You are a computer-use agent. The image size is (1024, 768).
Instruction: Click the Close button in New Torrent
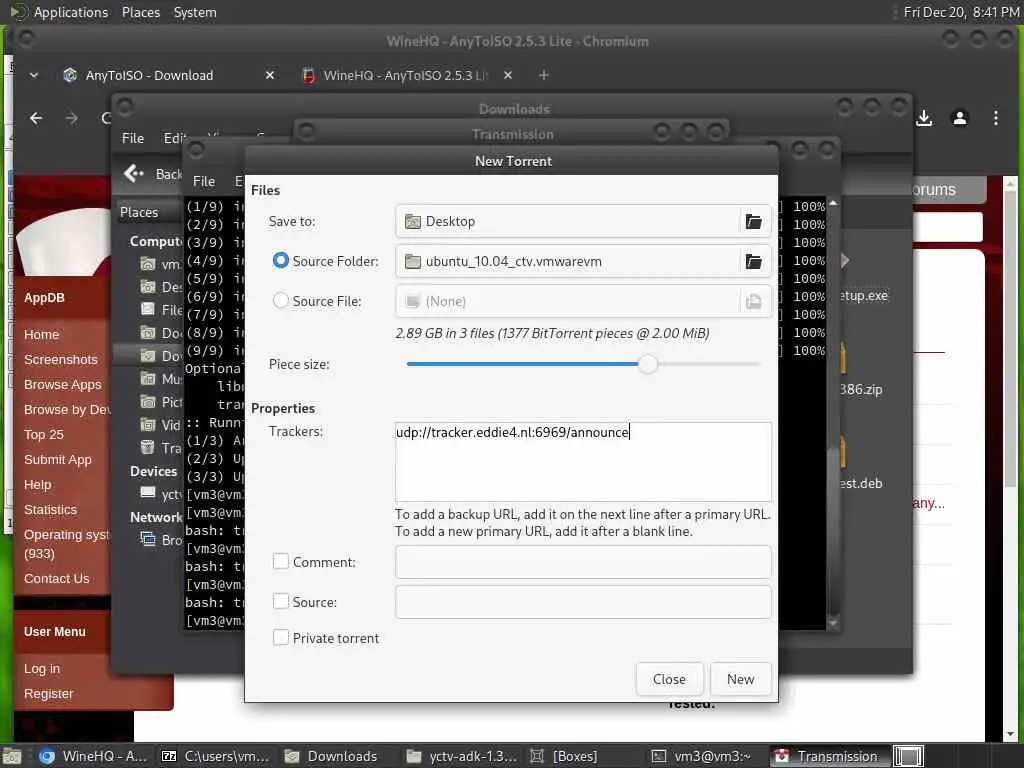tap(669, 679)
